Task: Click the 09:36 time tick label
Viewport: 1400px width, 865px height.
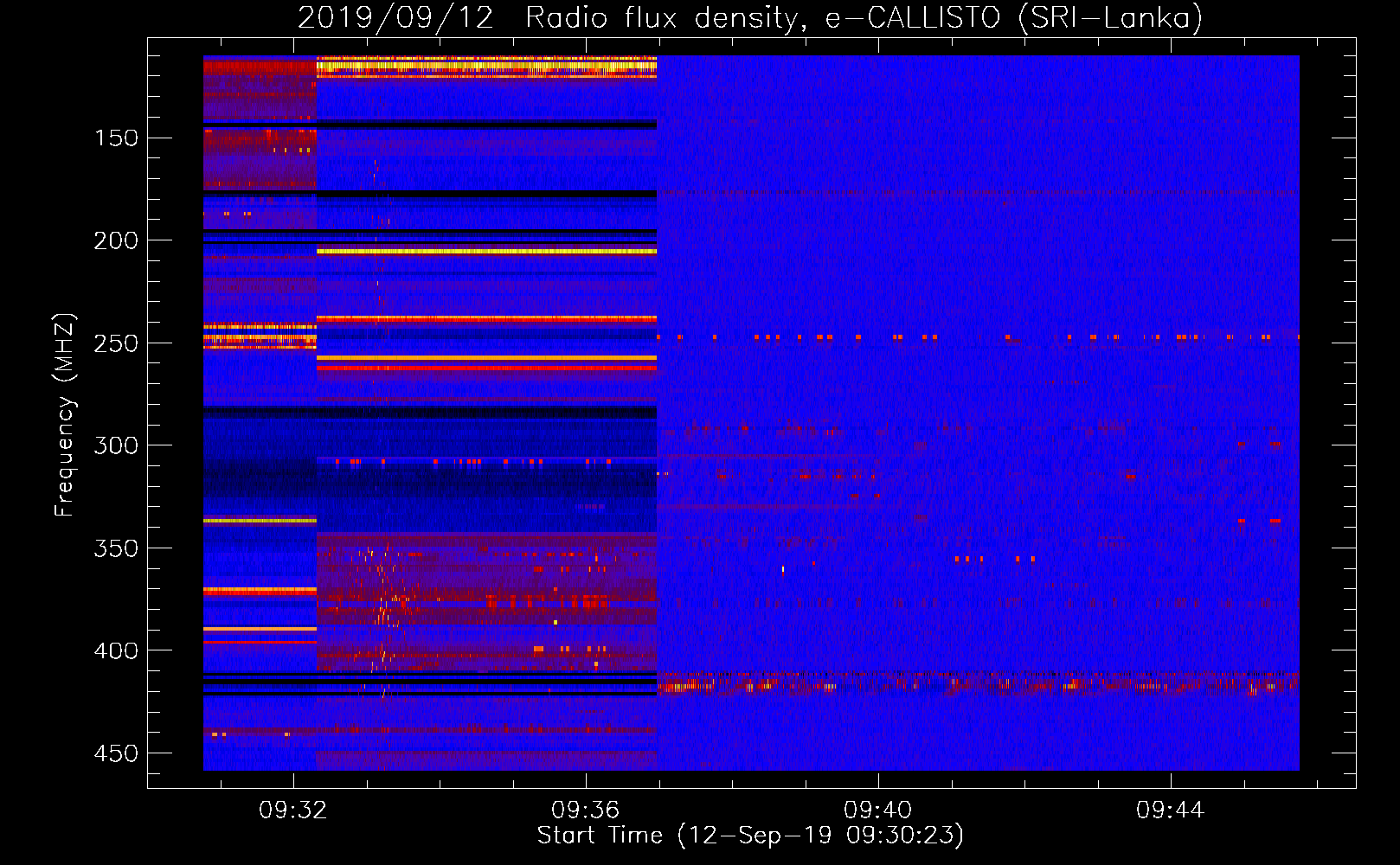Action: (586, 811)
